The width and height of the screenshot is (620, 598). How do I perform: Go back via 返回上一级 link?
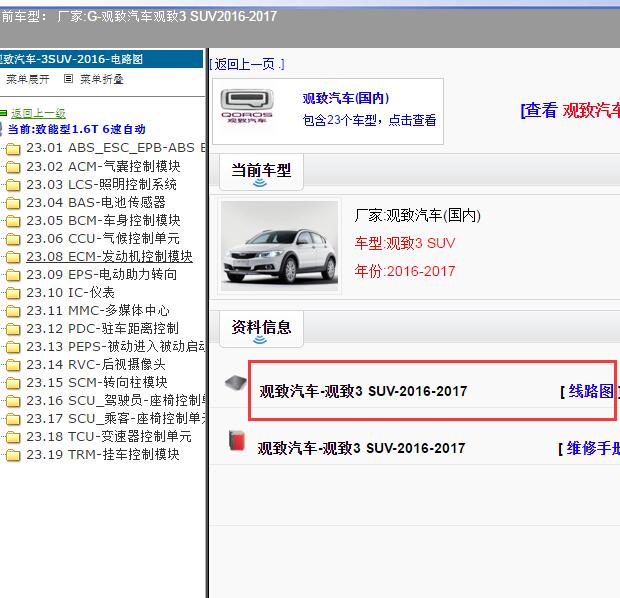click(x=38, y=113)
